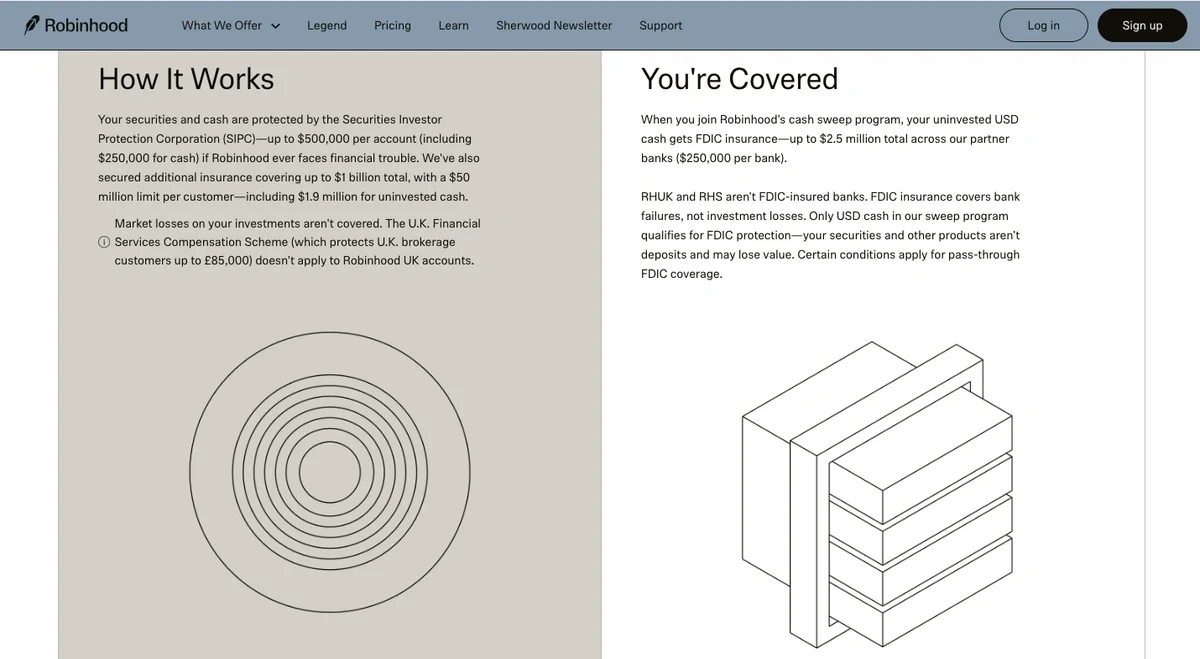
Task: Open the Learn nav item
Action: (x=453, y=25)
